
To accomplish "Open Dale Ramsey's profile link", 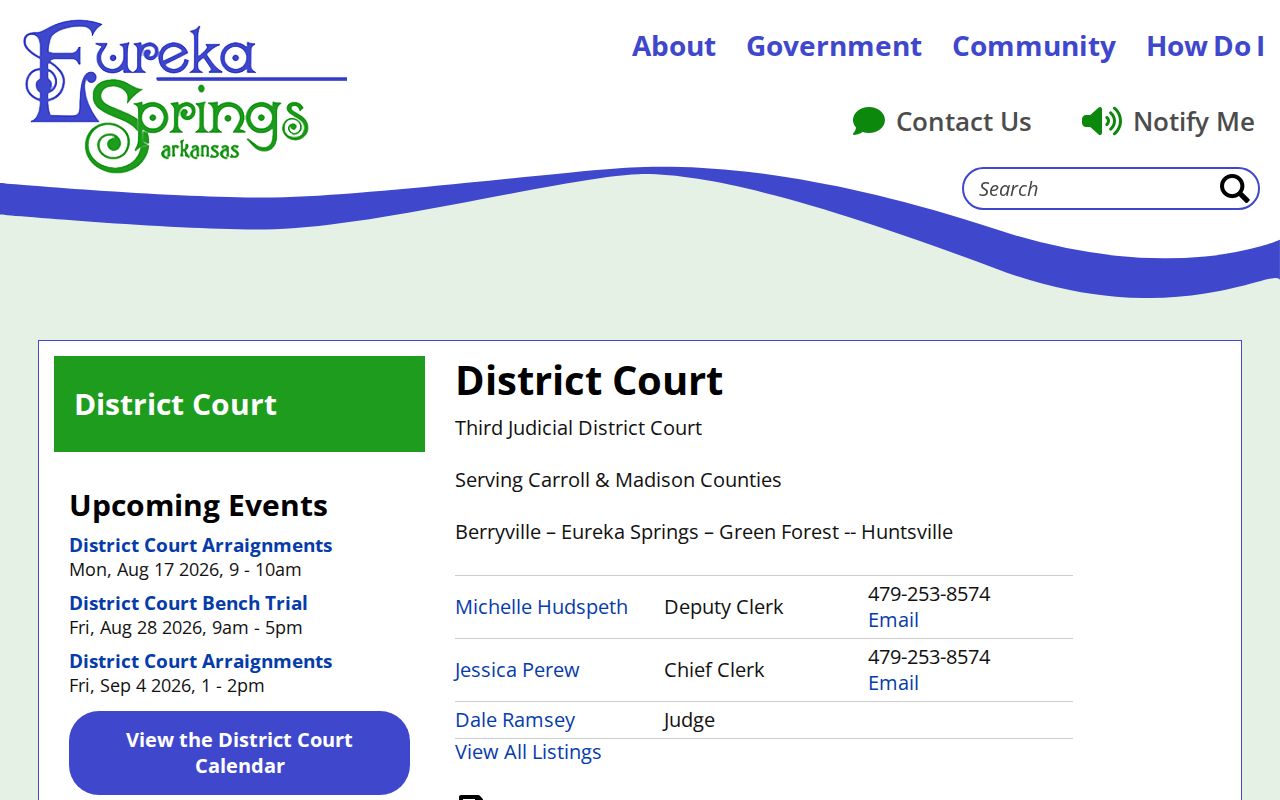I will tap(515, 720).
